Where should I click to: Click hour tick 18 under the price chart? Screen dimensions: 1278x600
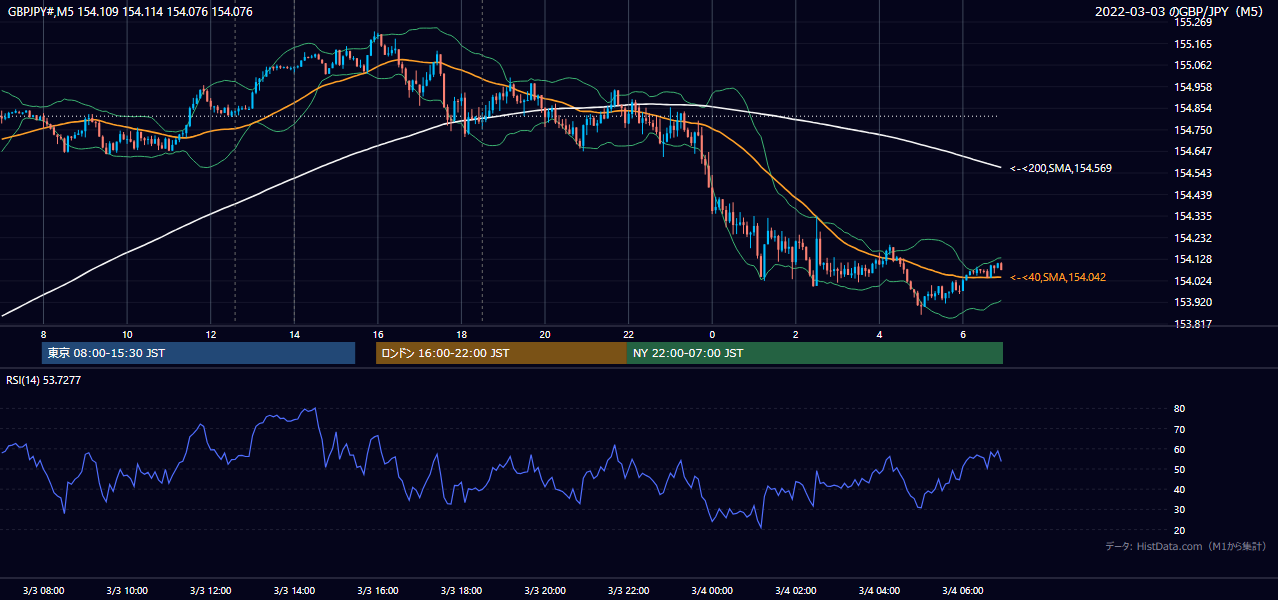click(461, 333)
